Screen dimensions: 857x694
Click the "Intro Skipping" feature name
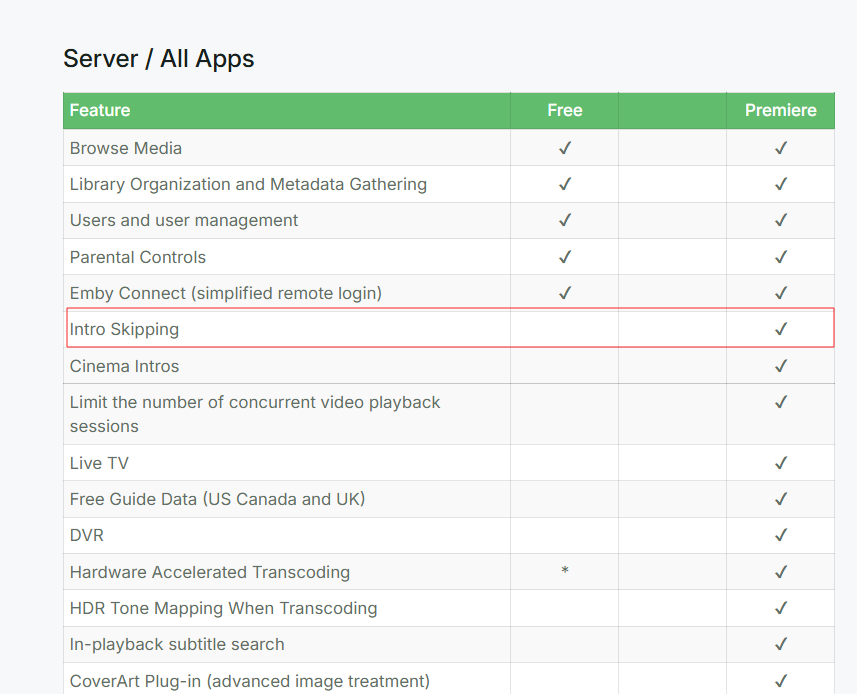(124, 330)
